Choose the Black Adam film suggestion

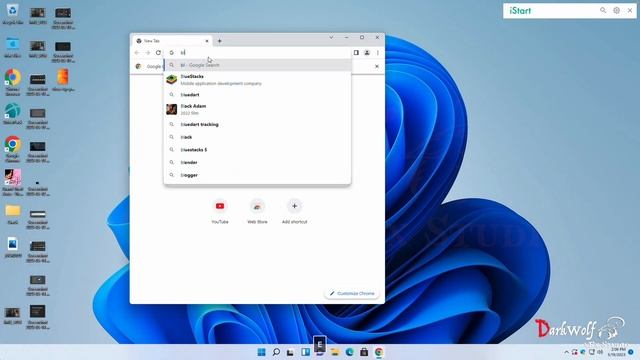(257, 109)
